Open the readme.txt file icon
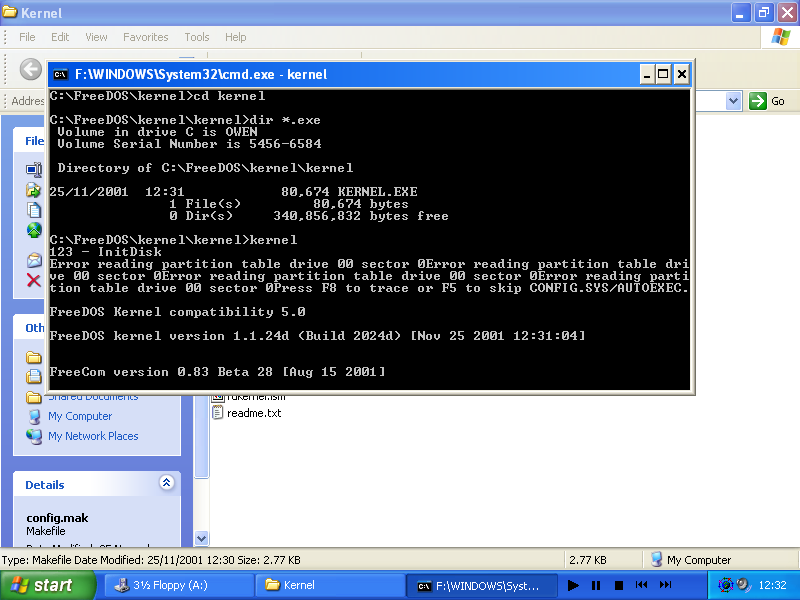The height and width of the screenshot is (600, 800). [x=219, y=413]
